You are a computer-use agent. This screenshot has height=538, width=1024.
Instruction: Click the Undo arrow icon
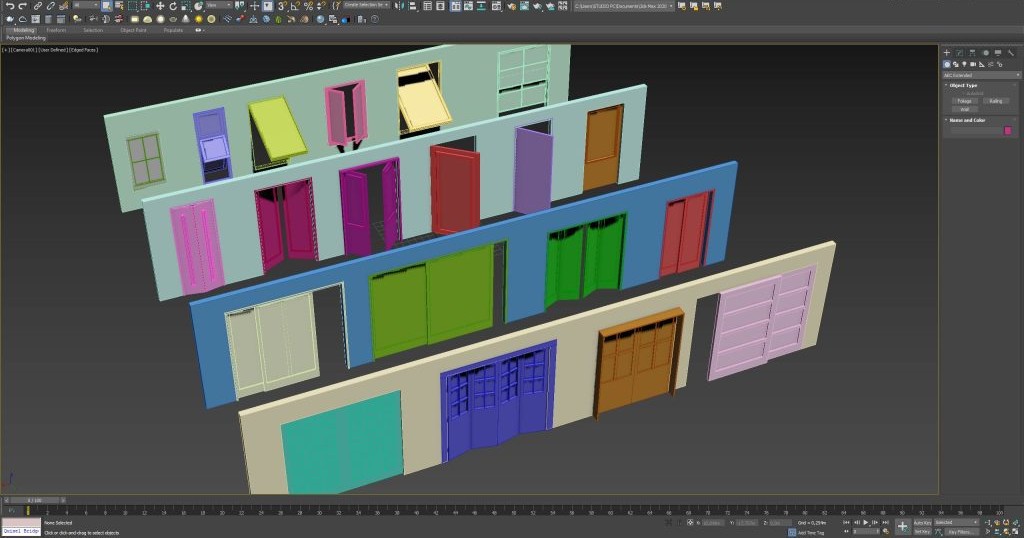tap(10, 6)
